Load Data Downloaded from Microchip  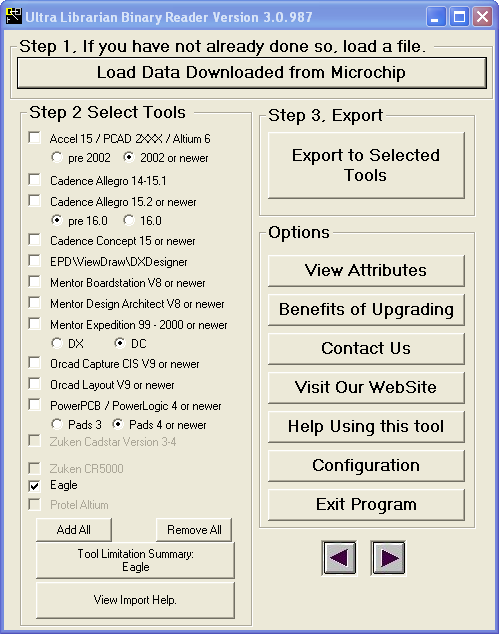(x=252, y=73)
